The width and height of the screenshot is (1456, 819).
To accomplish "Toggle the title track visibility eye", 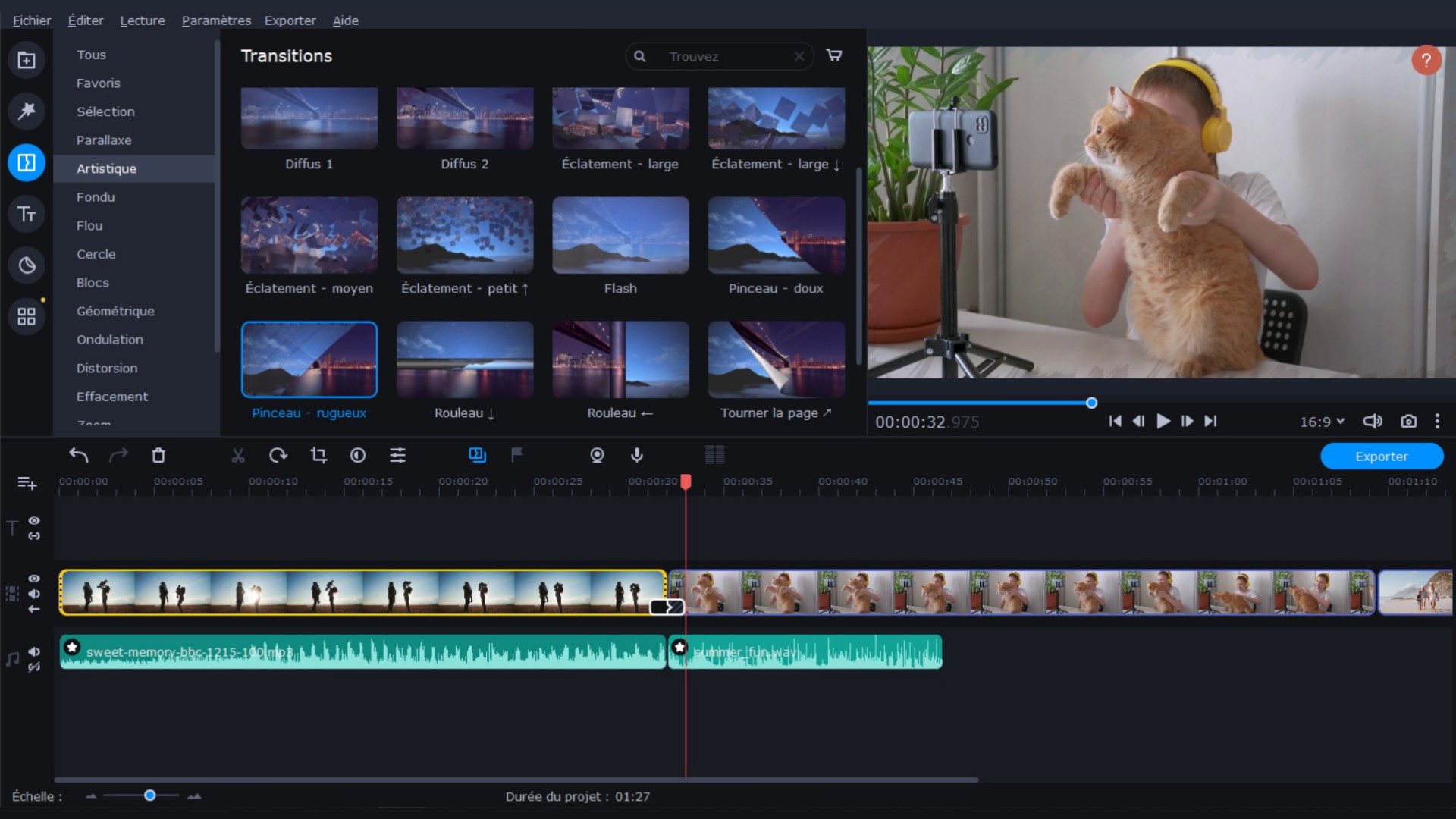I will click(x=34, y=521).
